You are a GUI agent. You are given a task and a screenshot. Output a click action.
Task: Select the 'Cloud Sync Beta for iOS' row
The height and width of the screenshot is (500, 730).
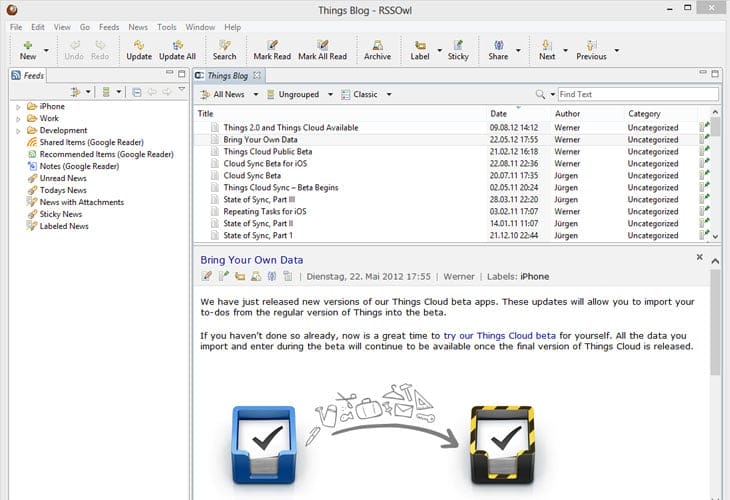point(452,163)
